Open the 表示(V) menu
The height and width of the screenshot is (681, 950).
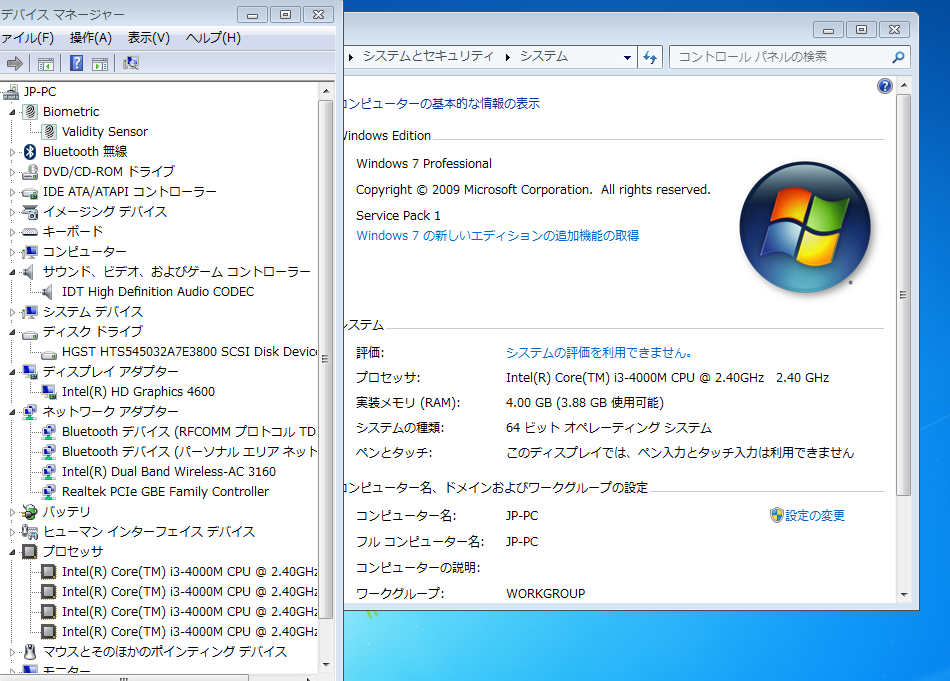pos(148,38)
